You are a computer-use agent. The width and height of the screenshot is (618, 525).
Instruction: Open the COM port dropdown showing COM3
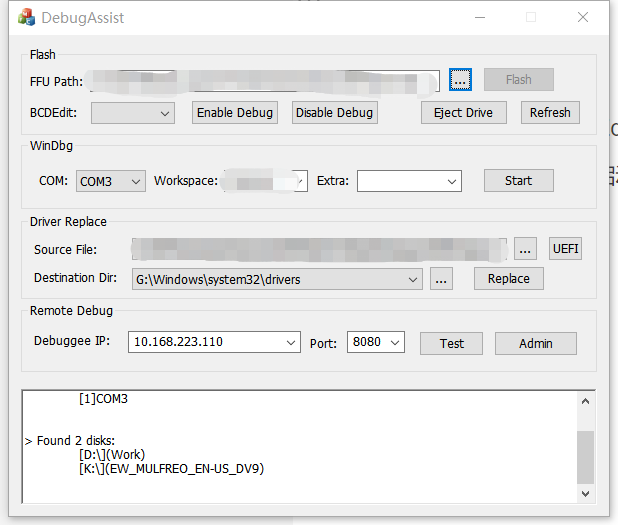point(111,181)
